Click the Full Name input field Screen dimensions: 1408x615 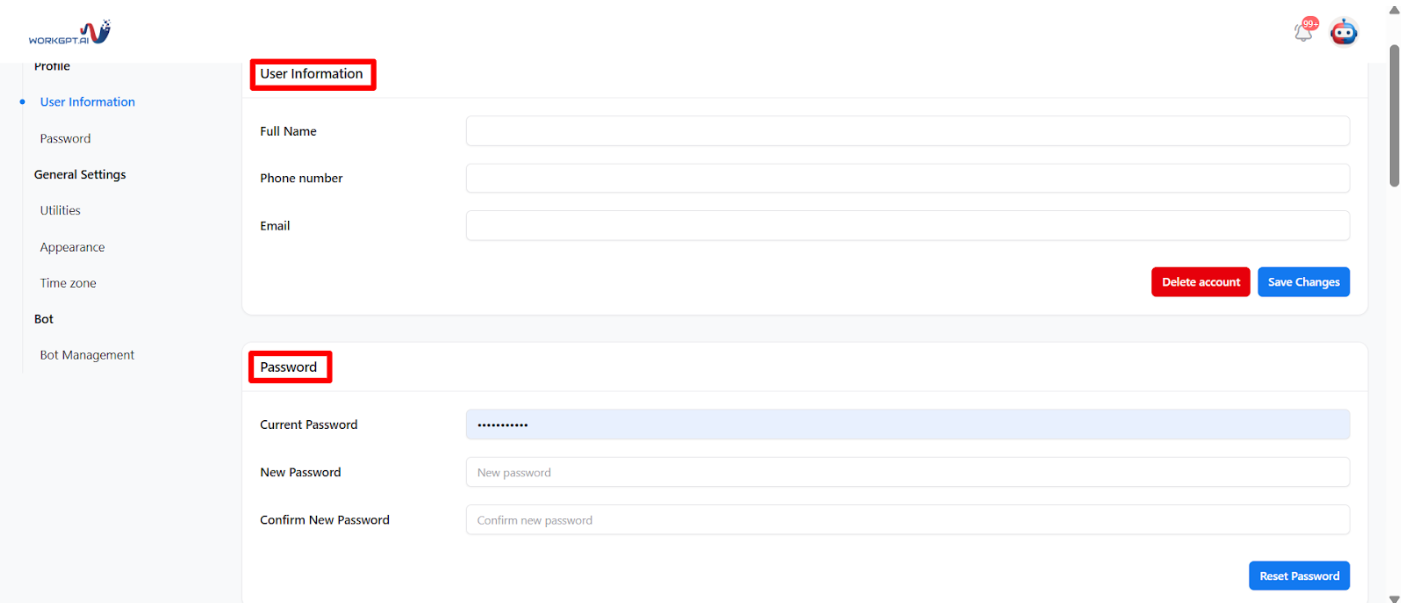click(907, 131)
